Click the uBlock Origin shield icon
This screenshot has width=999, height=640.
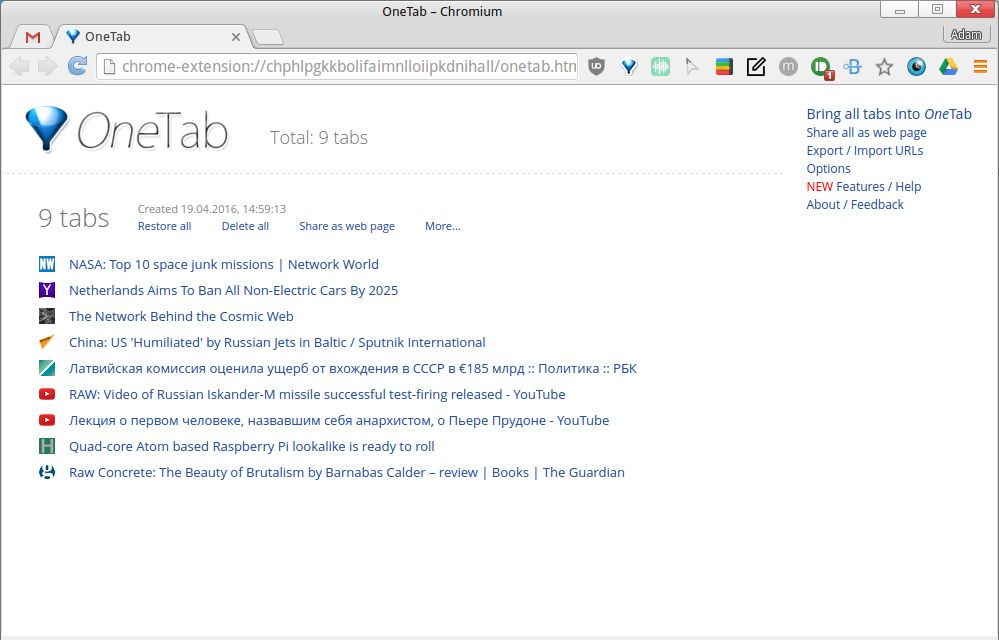pos(596,66)
